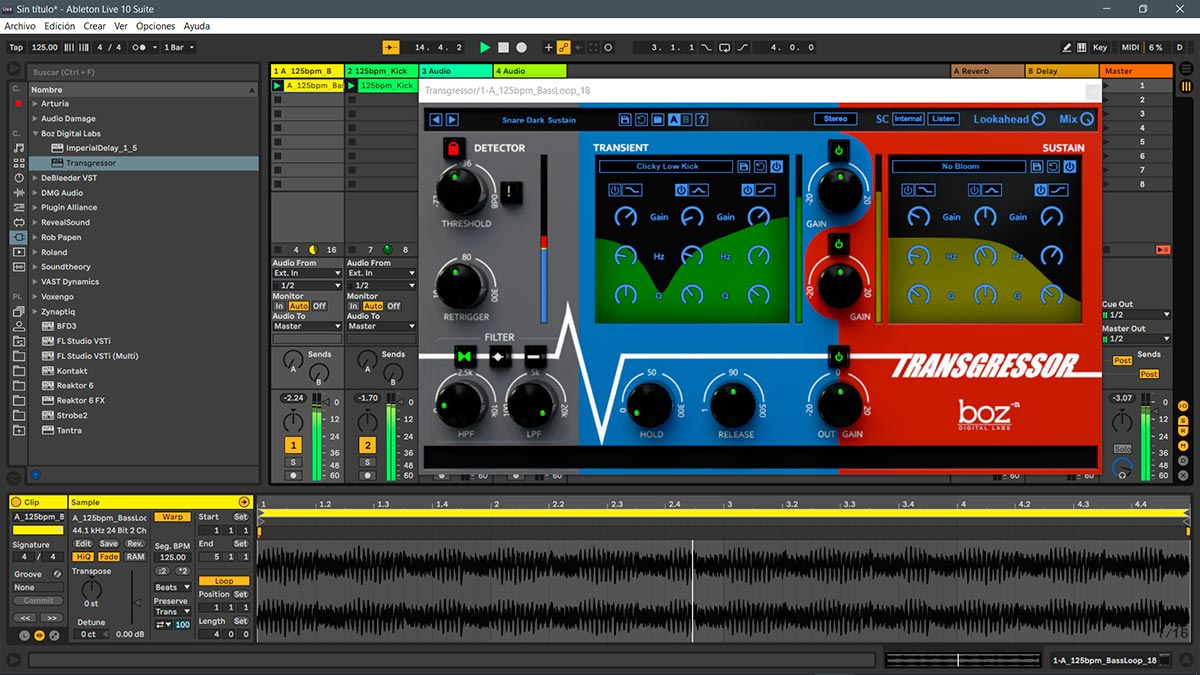This screenshot has width=1200, height=675.
Task: Enable the Key map mode switch
Action: pos(1100,47)
